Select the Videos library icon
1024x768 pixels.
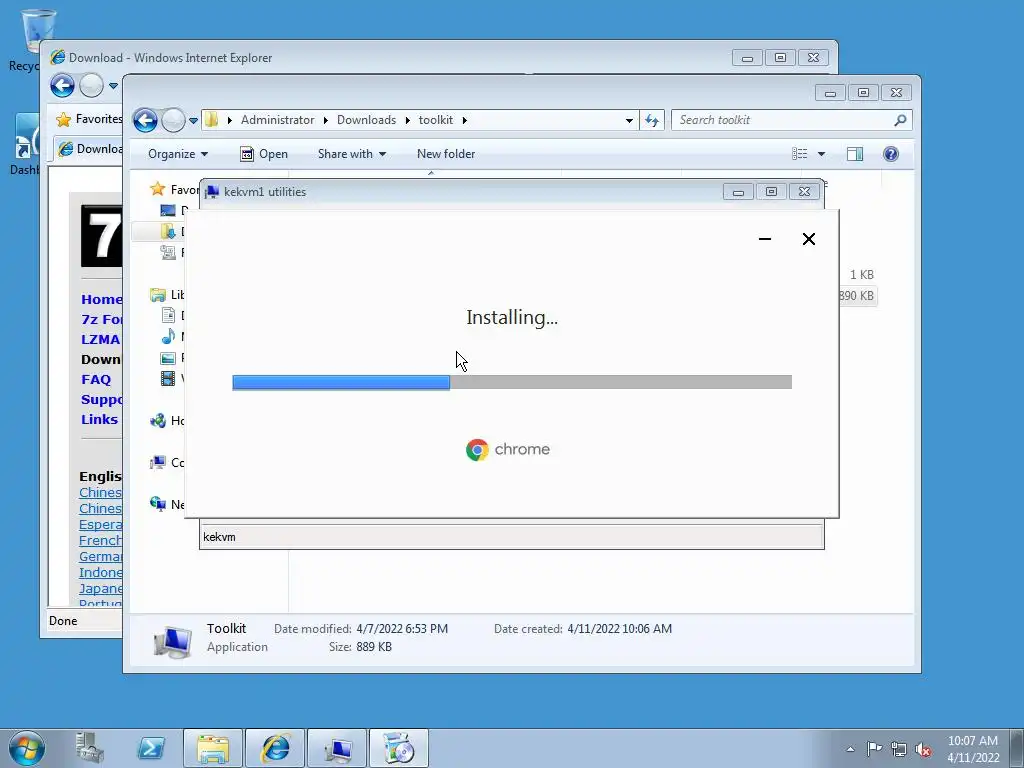pyautogui.click(x=168, y=379)
